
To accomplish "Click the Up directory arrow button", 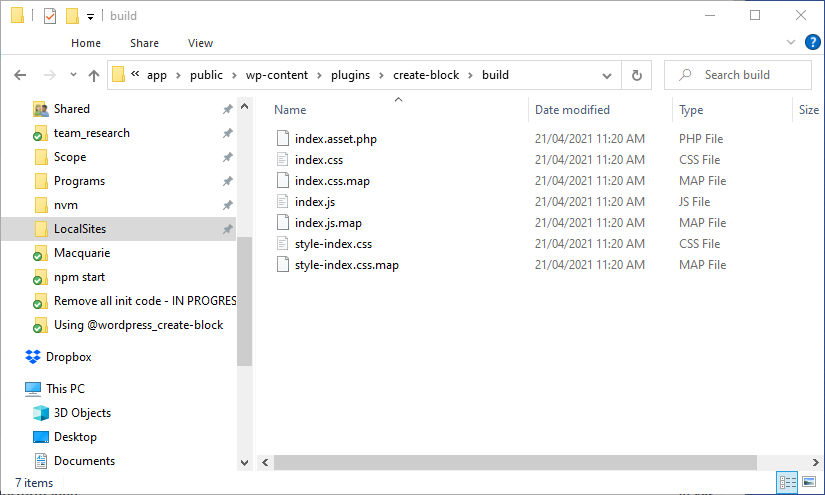I will click(x=94, y=75).
